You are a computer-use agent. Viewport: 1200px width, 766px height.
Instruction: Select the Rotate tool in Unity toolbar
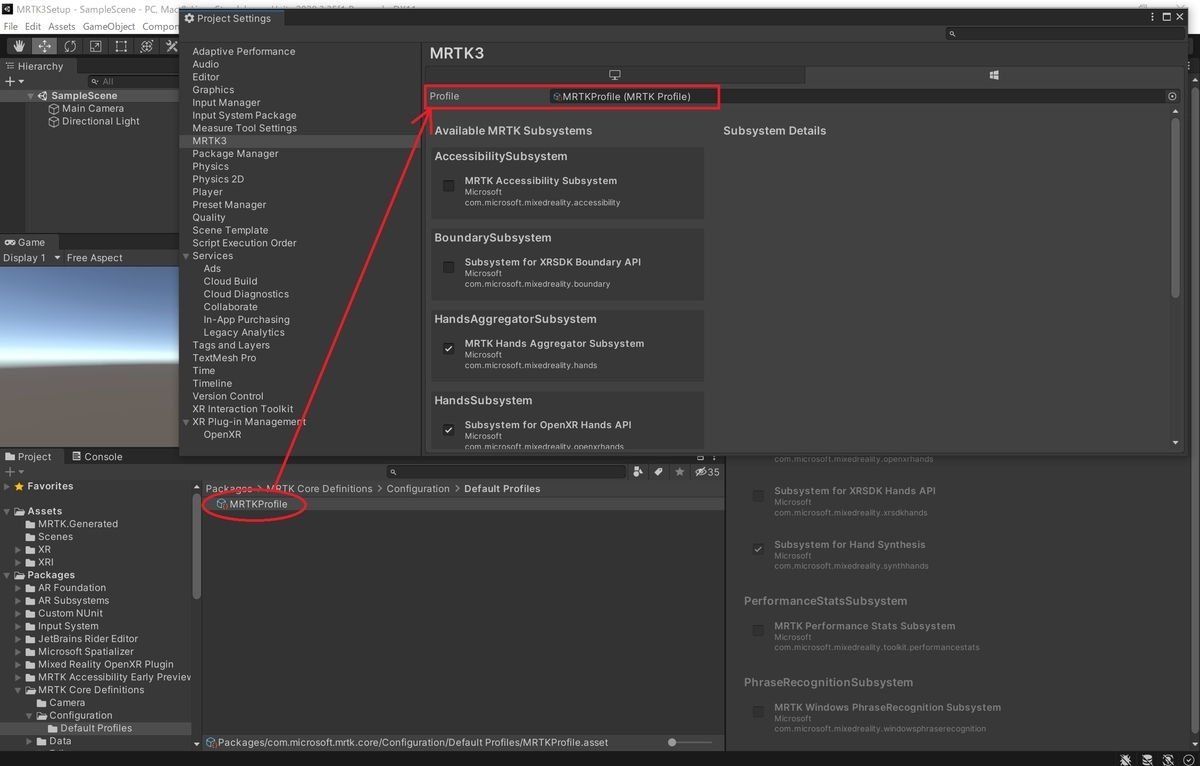[x=70, y=46]
